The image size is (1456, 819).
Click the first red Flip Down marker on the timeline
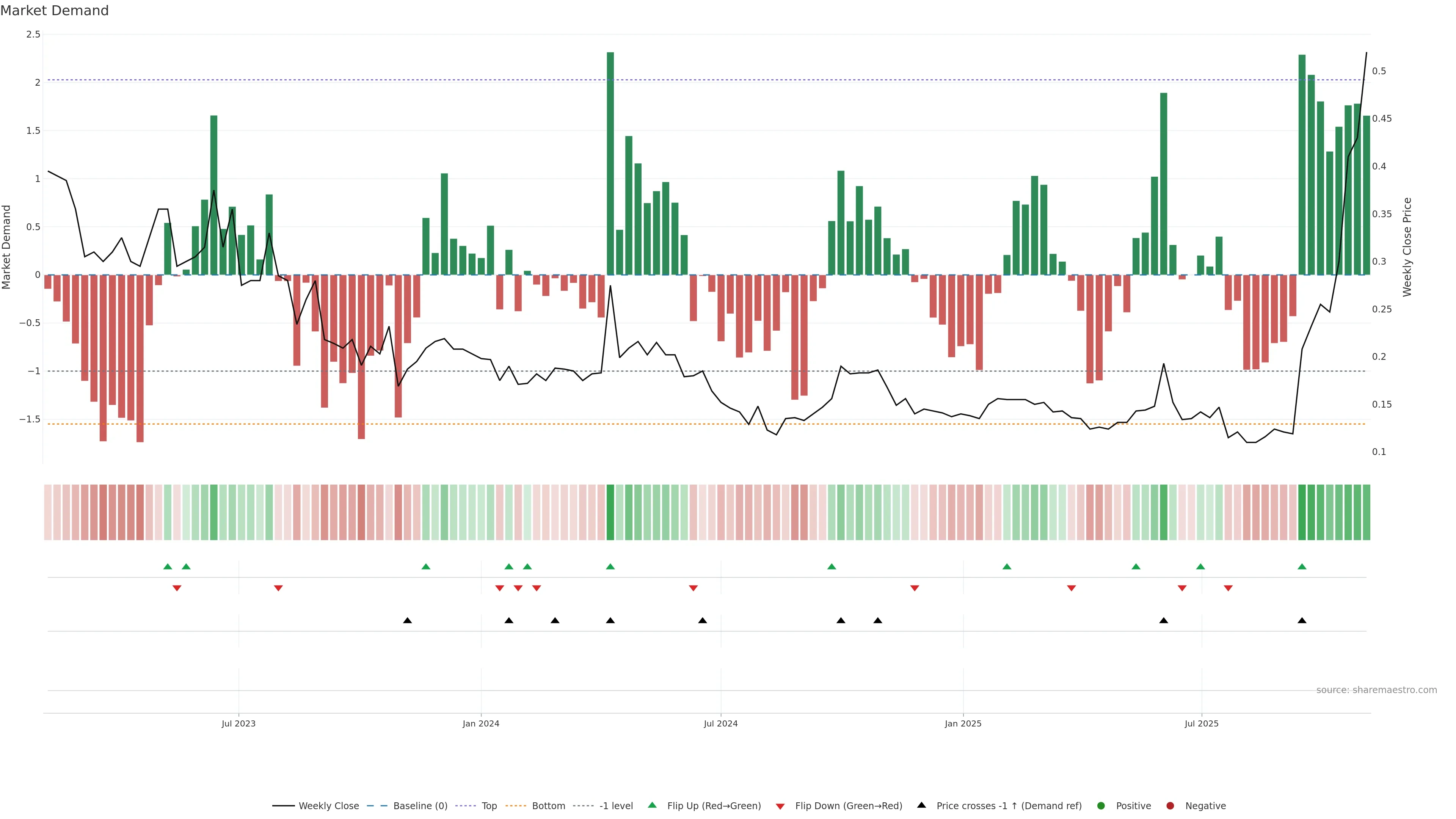click(177, 588)
